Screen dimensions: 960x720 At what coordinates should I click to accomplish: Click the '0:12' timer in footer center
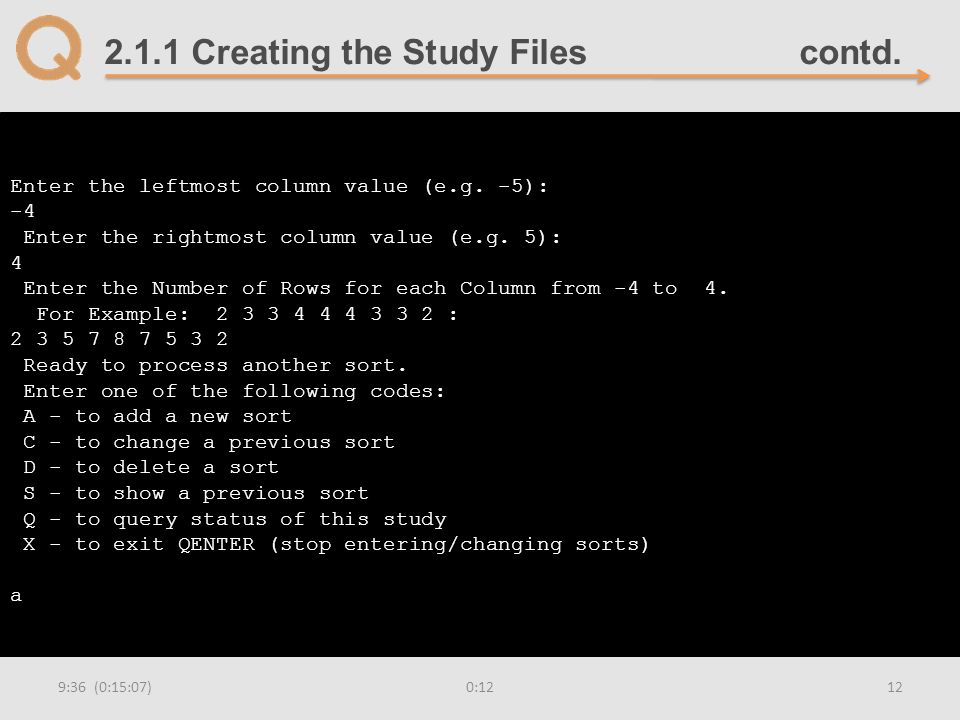479,687
